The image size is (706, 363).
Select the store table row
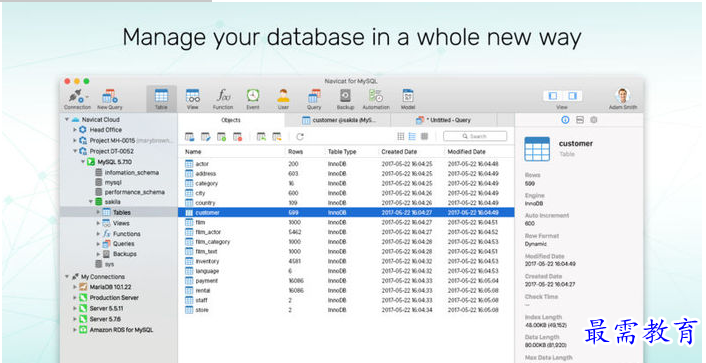click(x=346, y=310)
